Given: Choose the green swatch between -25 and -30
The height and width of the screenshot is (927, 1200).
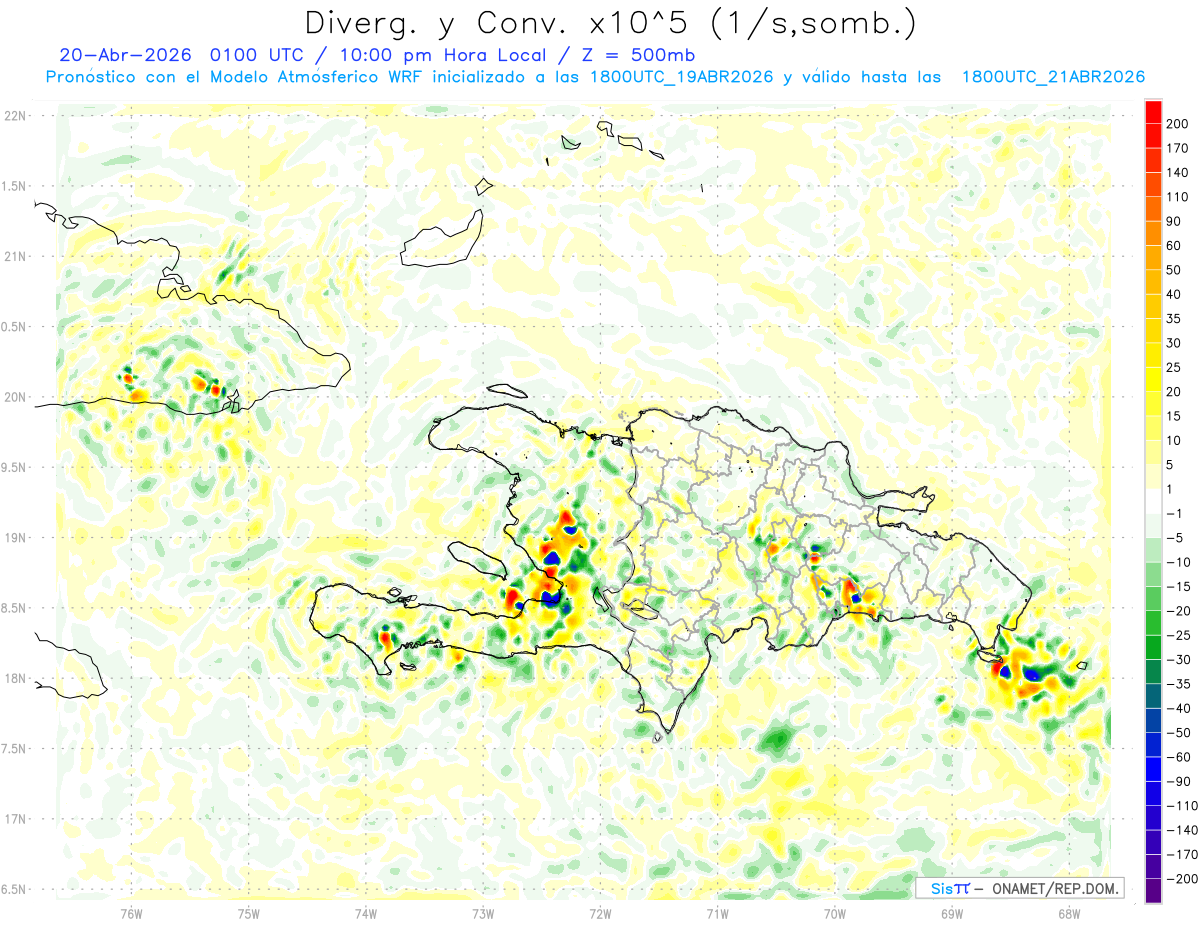Looking at the screenshot, I should (1153, 647).
